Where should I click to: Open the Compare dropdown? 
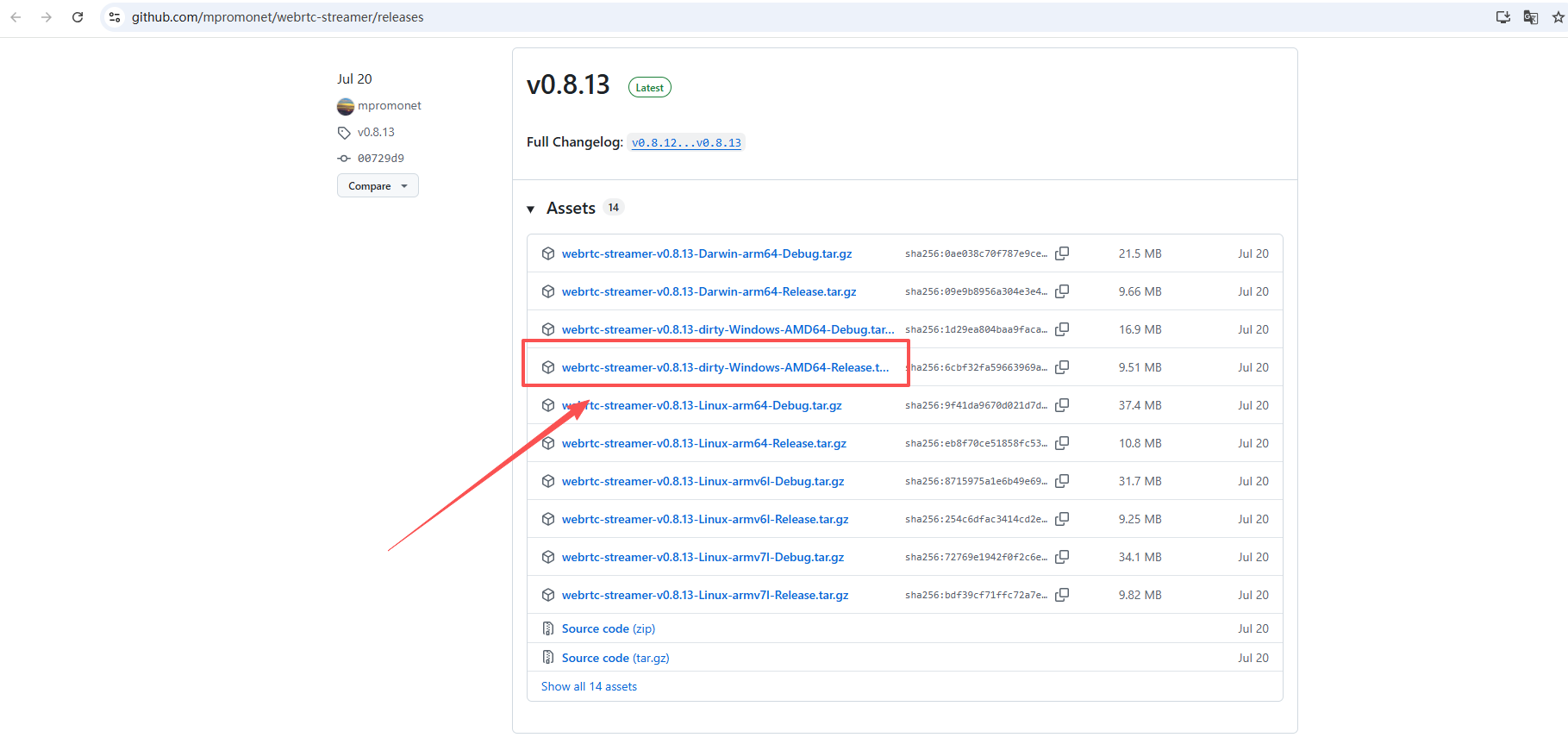point(378,185)
